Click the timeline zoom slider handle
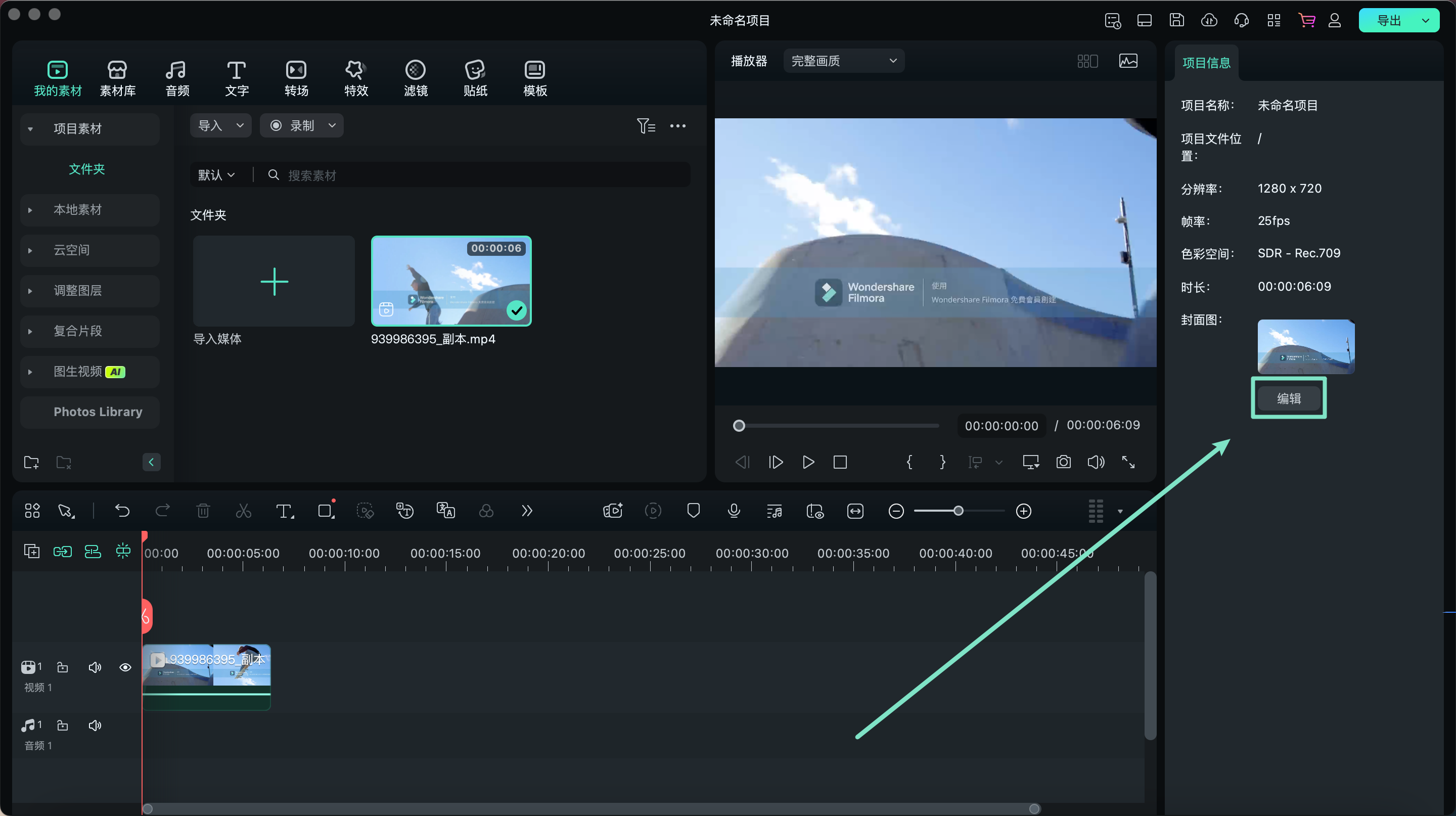 point(958,511)
